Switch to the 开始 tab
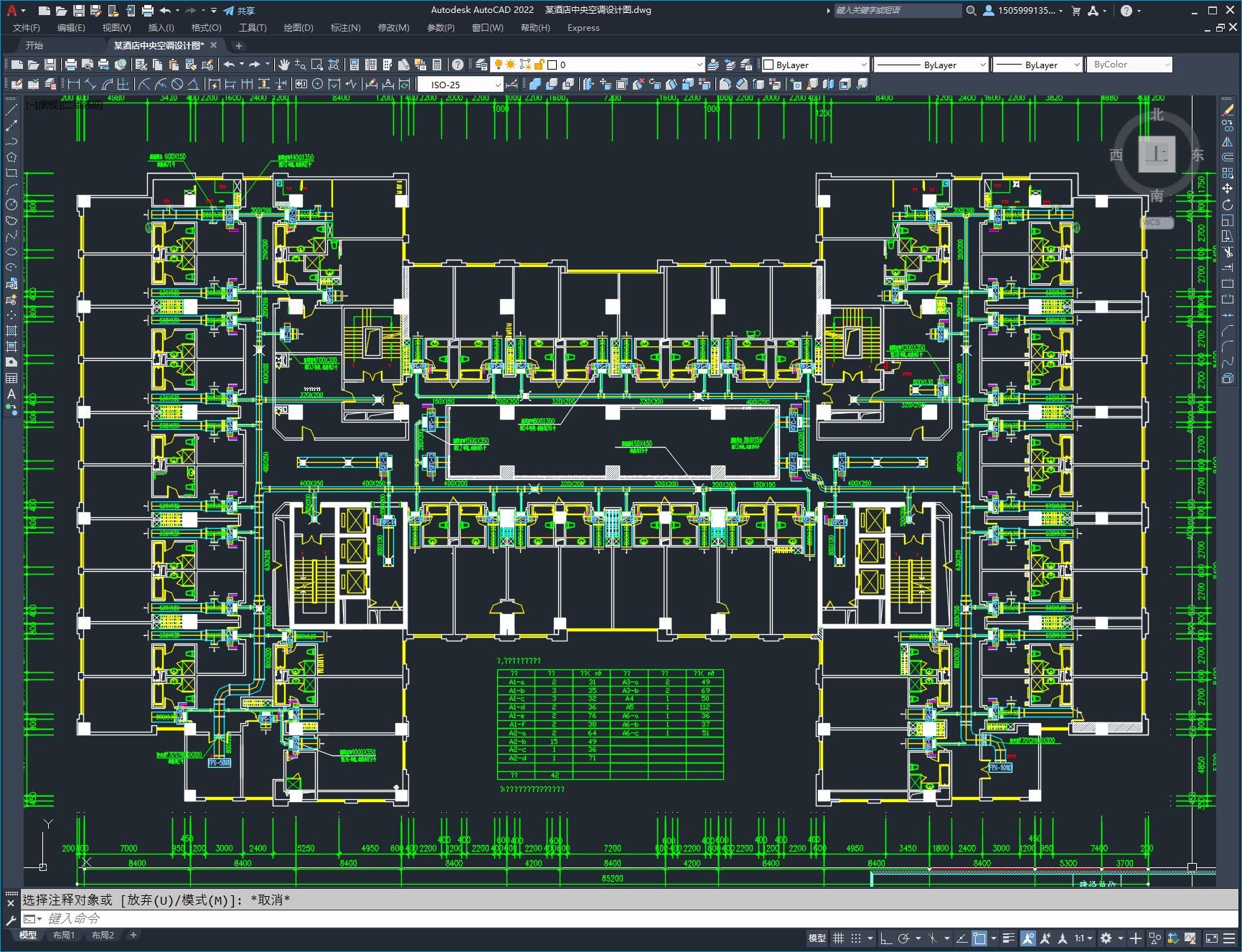Screen dimensions: 1242x952 click(x=34, y=45)
